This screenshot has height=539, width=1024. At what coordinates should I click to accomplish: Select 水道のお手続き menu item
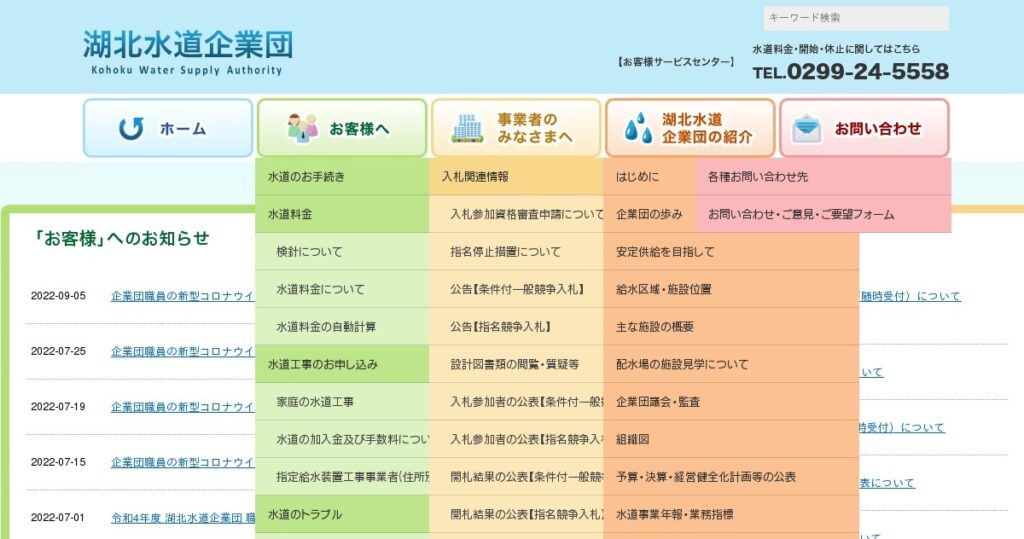(342, 176)
